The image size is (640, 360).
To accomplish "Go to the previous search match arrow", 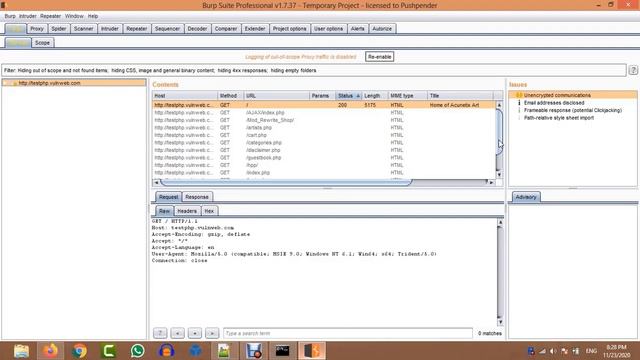I will [177, 333].
